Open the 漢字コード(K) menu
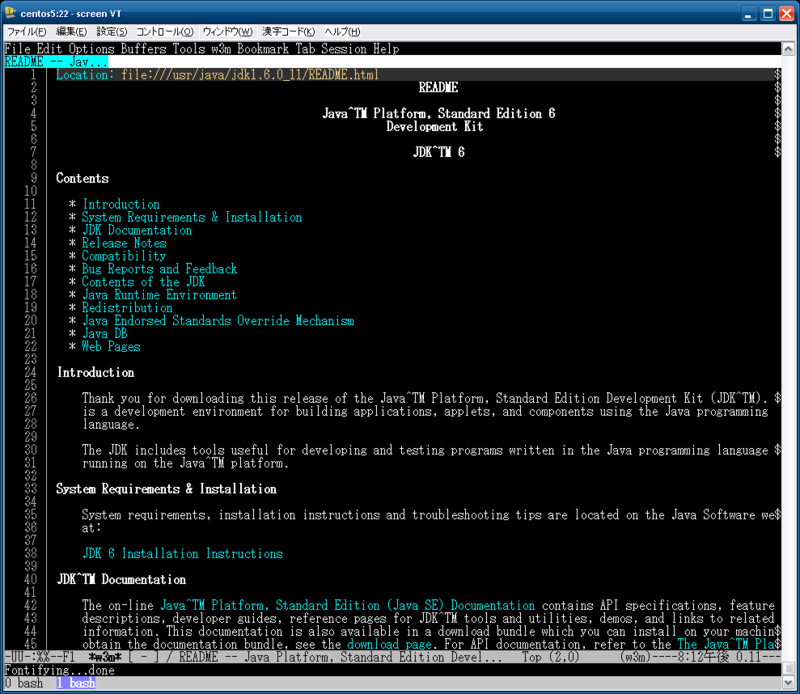This screenshot has height=694, width=800. [289, 32]
